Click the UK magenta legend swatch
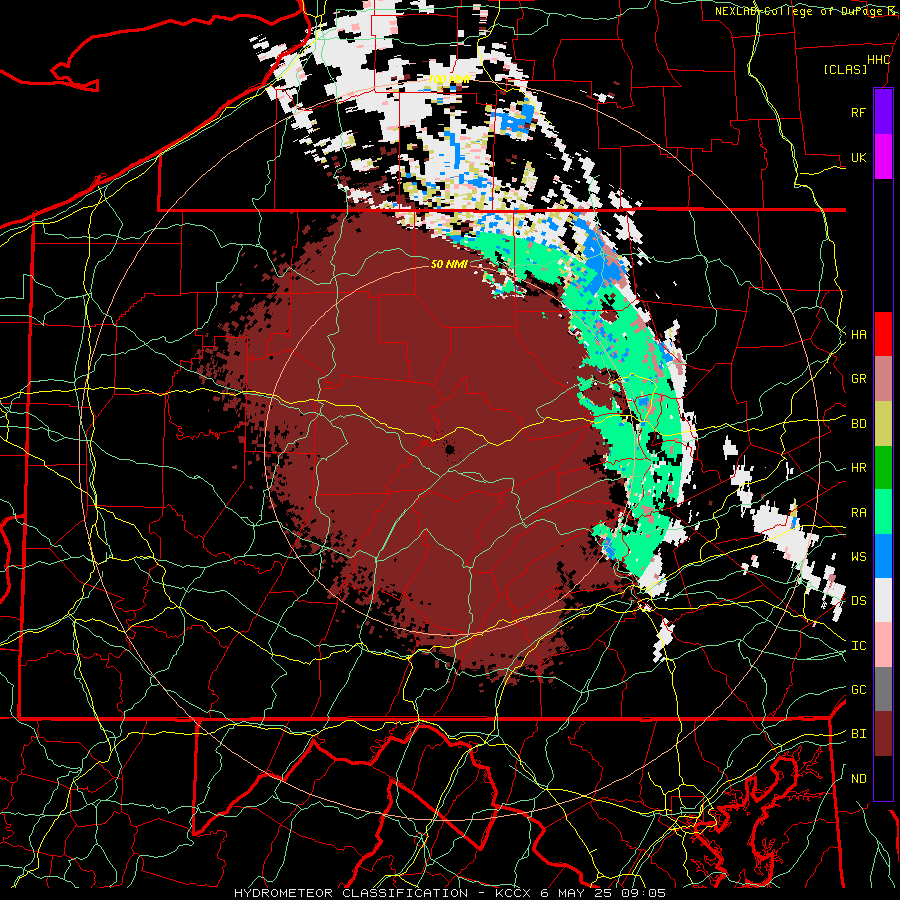The image size is (900, 900). pyautogui.click(x=883, y=157)
